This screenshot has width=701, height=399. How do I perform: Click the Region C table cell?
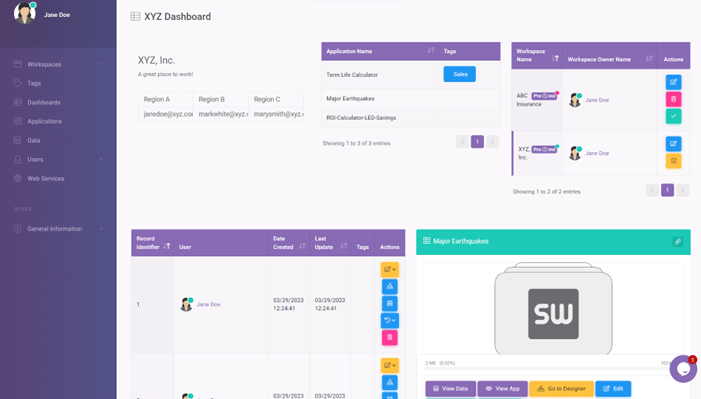[x=276, y=99]
